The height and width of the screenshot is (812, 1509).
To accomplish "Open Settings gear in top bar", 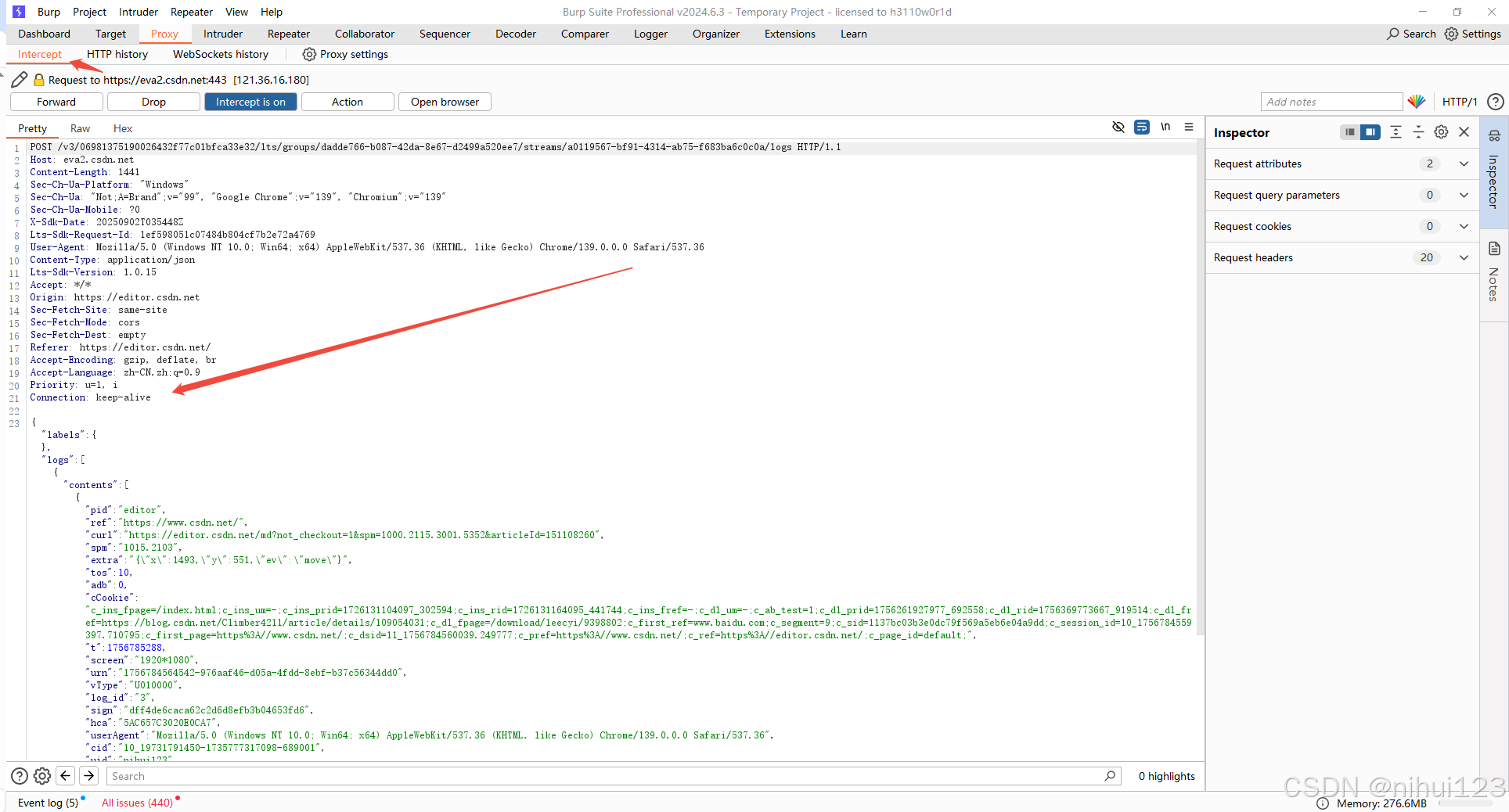I will (1451, 34).
